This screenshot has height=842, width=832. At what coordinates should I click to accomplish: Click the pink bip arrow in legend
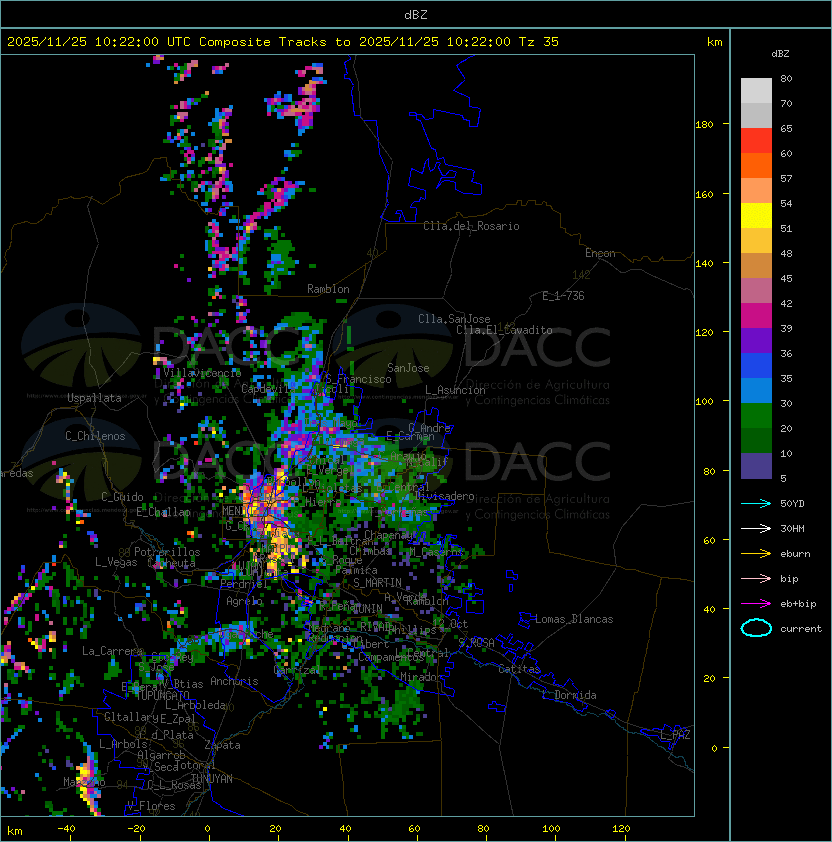pos(756,579)
